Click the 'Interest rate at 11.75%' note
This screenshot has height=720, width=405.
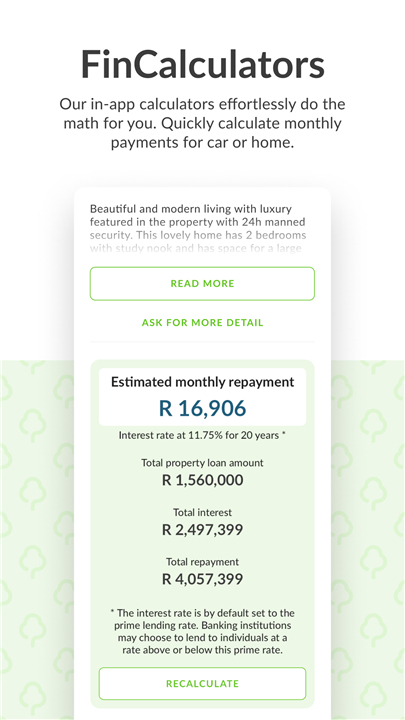tap(202, 435)
